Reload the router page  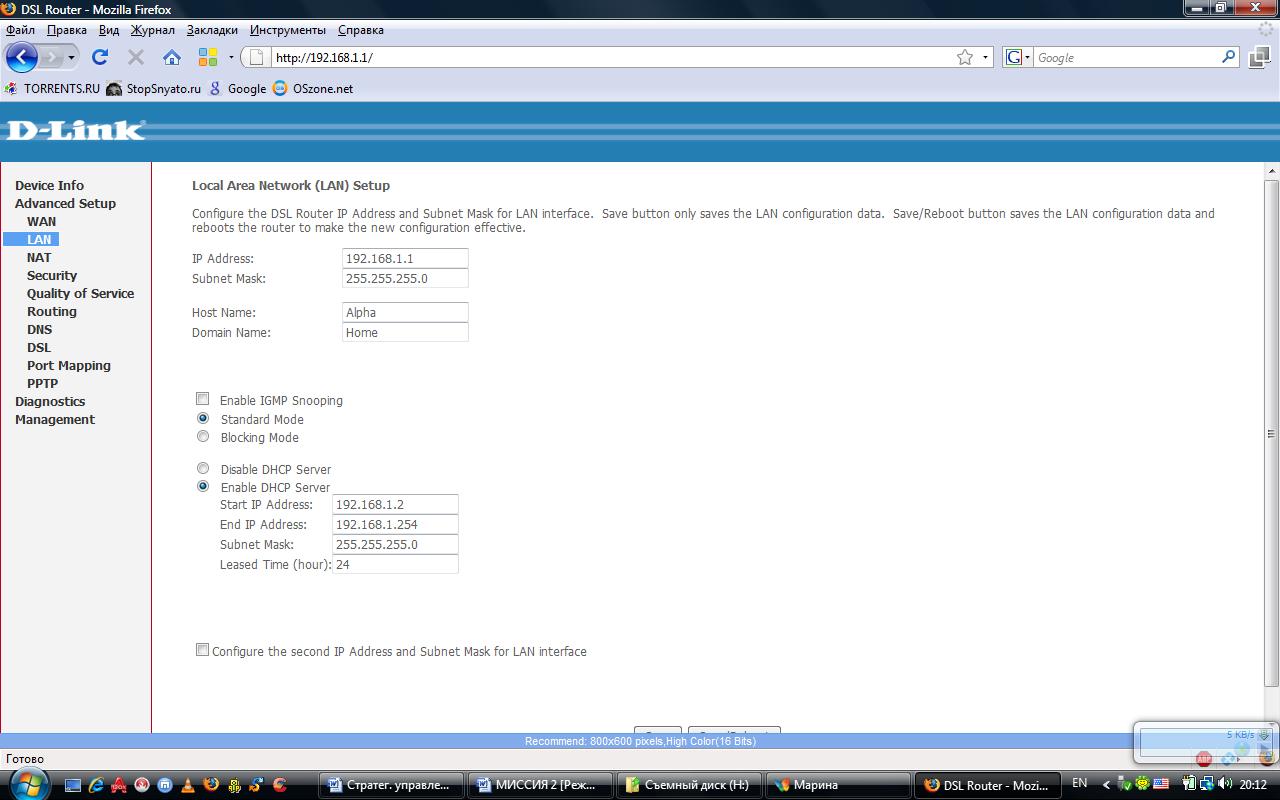[100, 57]
